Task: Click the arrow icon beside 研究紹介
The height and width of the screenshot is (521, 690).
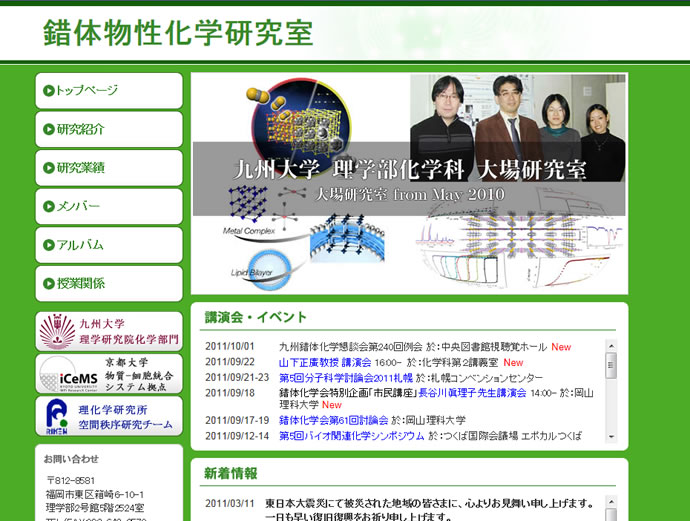Action: click(x=48, y=129)
